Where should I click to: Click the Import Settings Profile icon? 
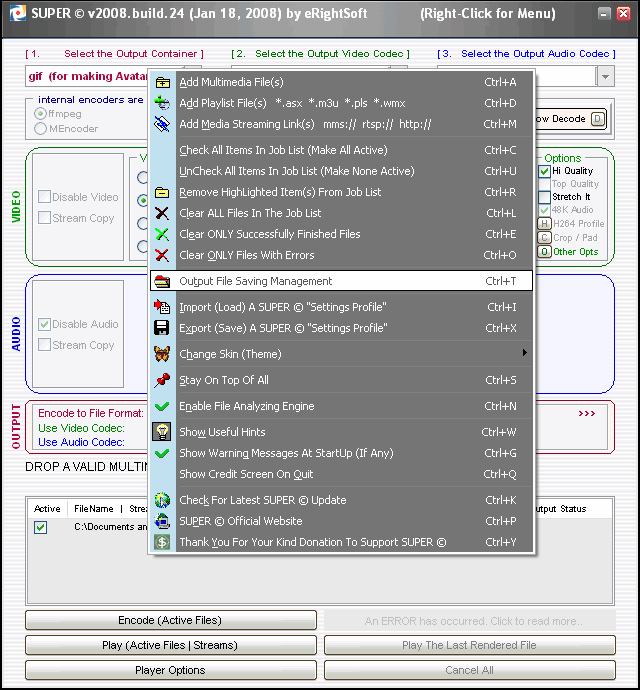pyautogui.click(x=162, y=307)
